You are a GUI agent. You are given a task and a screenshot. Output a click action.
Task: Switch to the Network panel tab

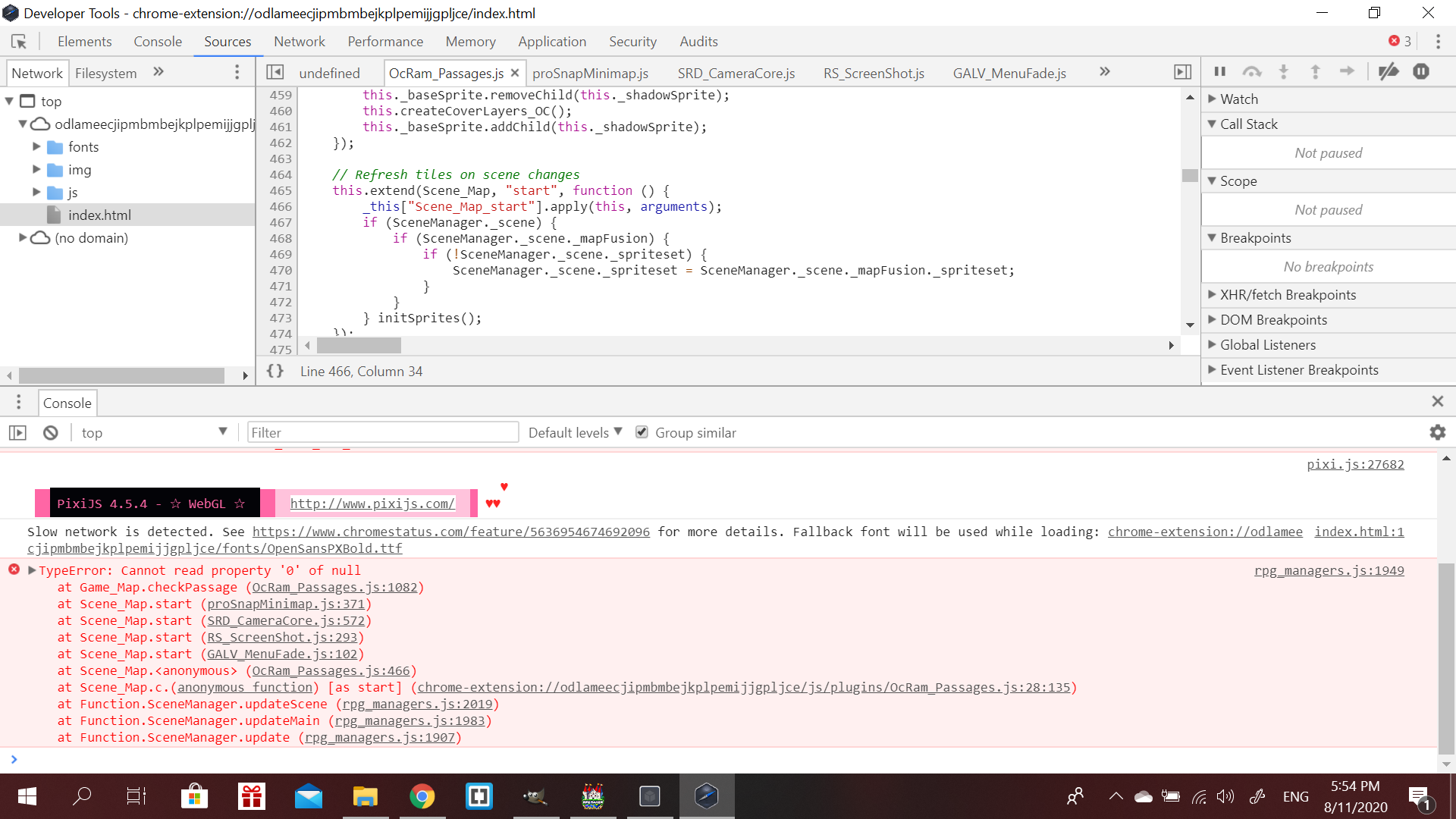(300, 42)
